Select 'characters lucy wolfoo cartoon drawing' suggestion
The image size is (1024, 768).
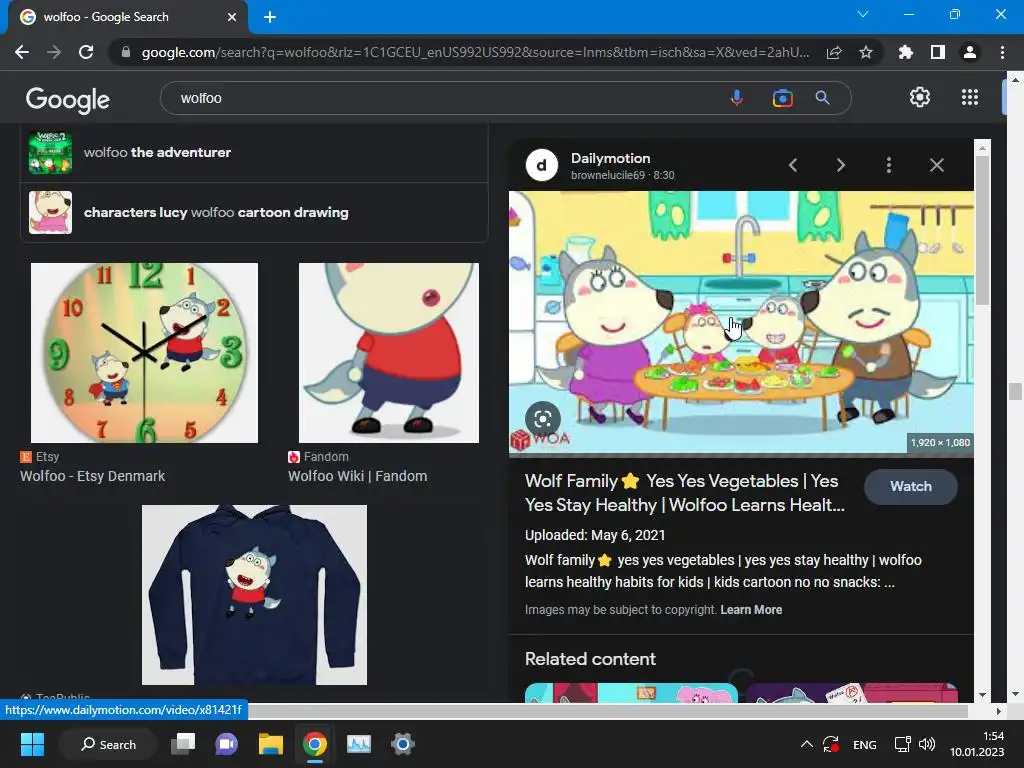254,212
